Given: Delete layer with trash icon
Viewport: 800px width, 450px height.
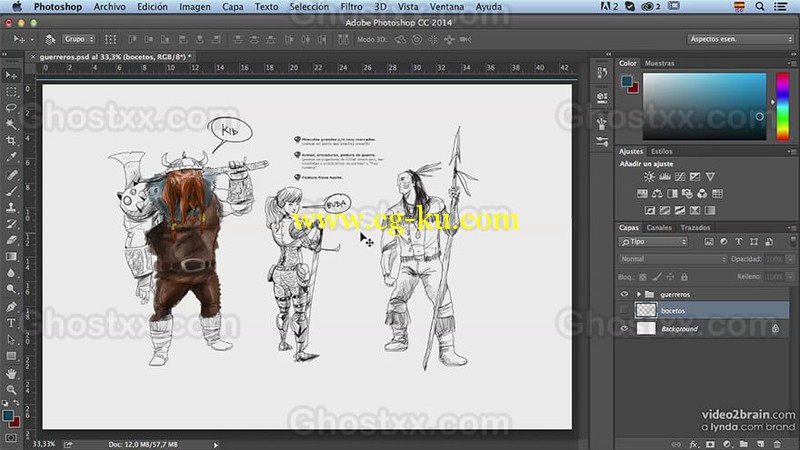Looking at the screenshot, I should pos(777,444).
